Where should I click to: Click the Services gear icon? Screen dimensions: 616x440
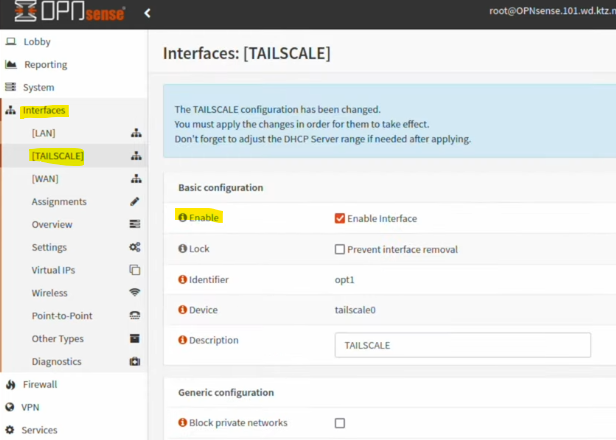(10, 430)
